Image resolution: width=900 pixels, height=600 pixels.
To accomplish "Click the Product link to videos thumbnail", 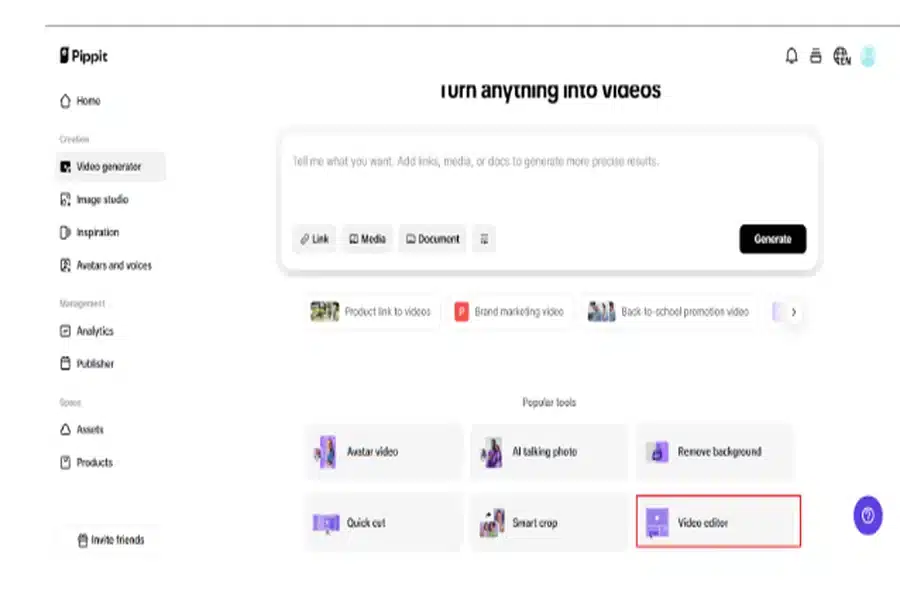I will [x=325, y=312].
